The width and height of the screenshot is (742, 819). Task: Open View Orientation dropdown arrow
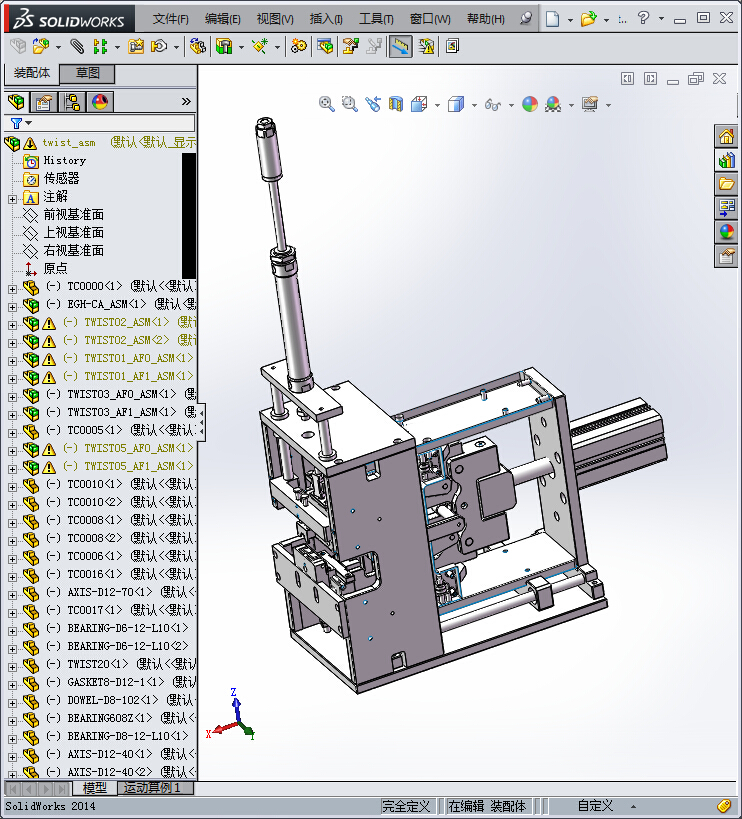click(437, 106)
